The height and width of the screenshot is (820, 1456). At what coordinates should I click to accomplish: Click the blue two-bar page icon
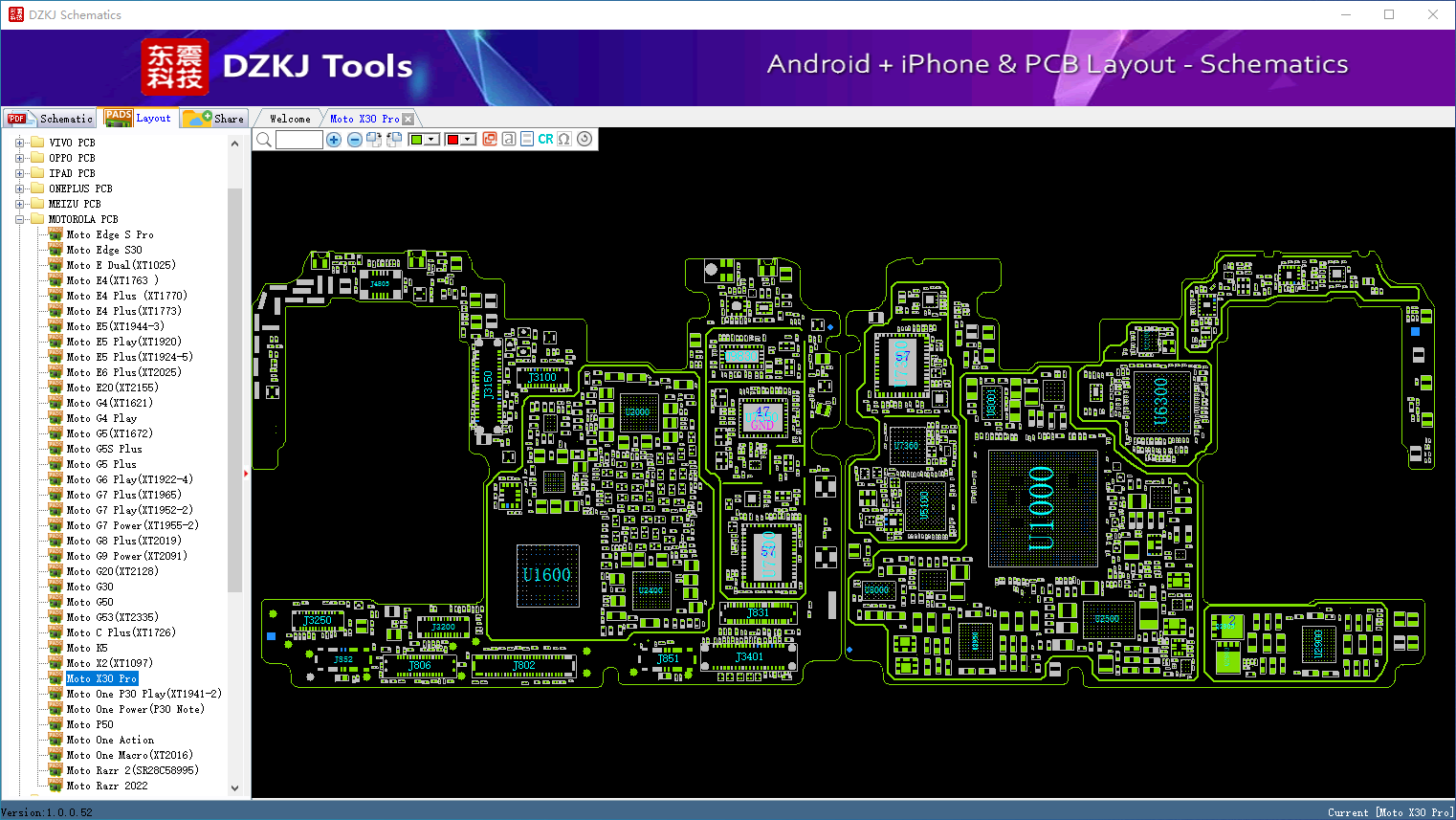click(527, 139)
